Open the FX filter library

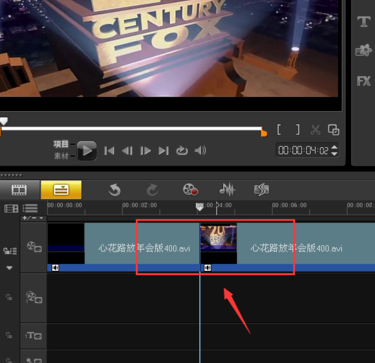pyautogui.click(x=363, y=81)
